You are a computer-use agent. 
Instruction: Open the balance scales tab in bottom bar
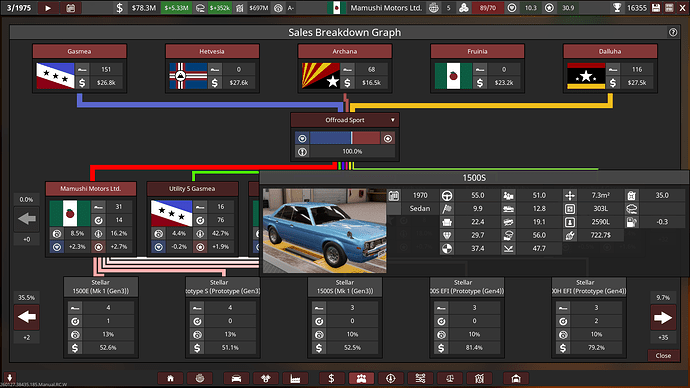tap(450, 378)
